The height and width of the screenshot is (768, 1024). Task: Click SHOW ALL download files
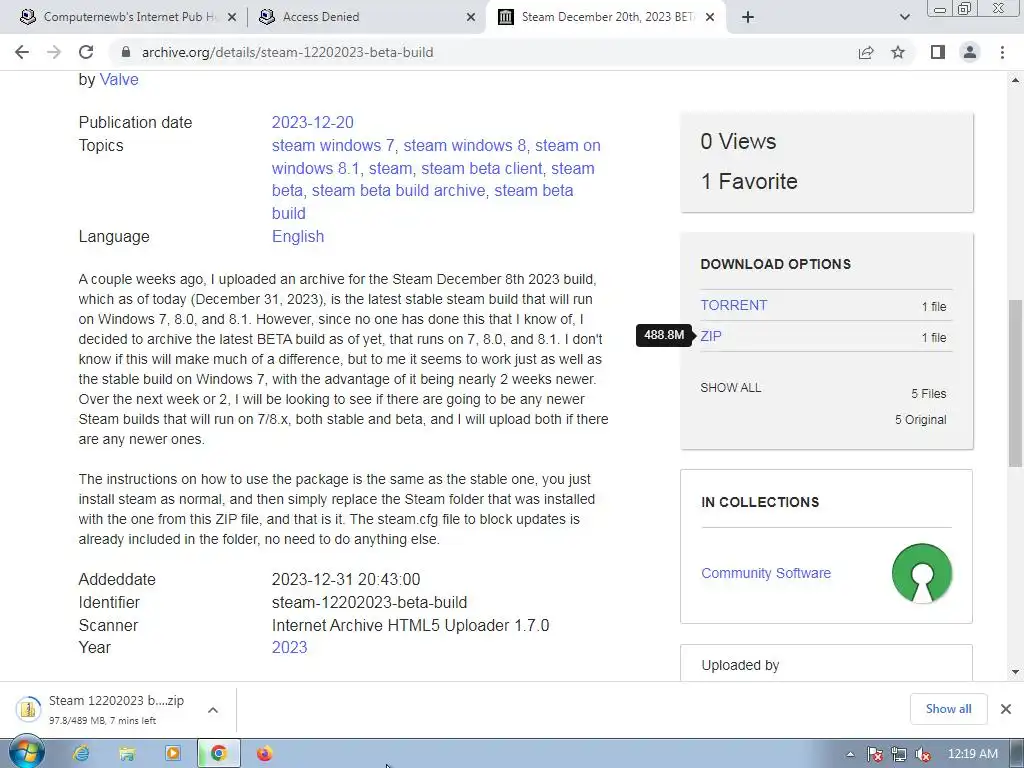tap(730, 387)
